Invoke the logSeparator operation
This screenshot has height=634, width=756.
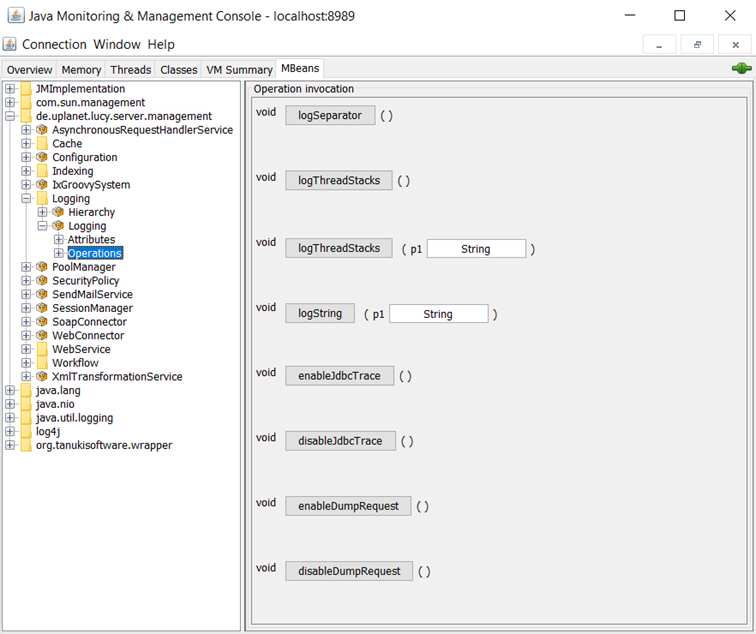[x=330, y=115]
